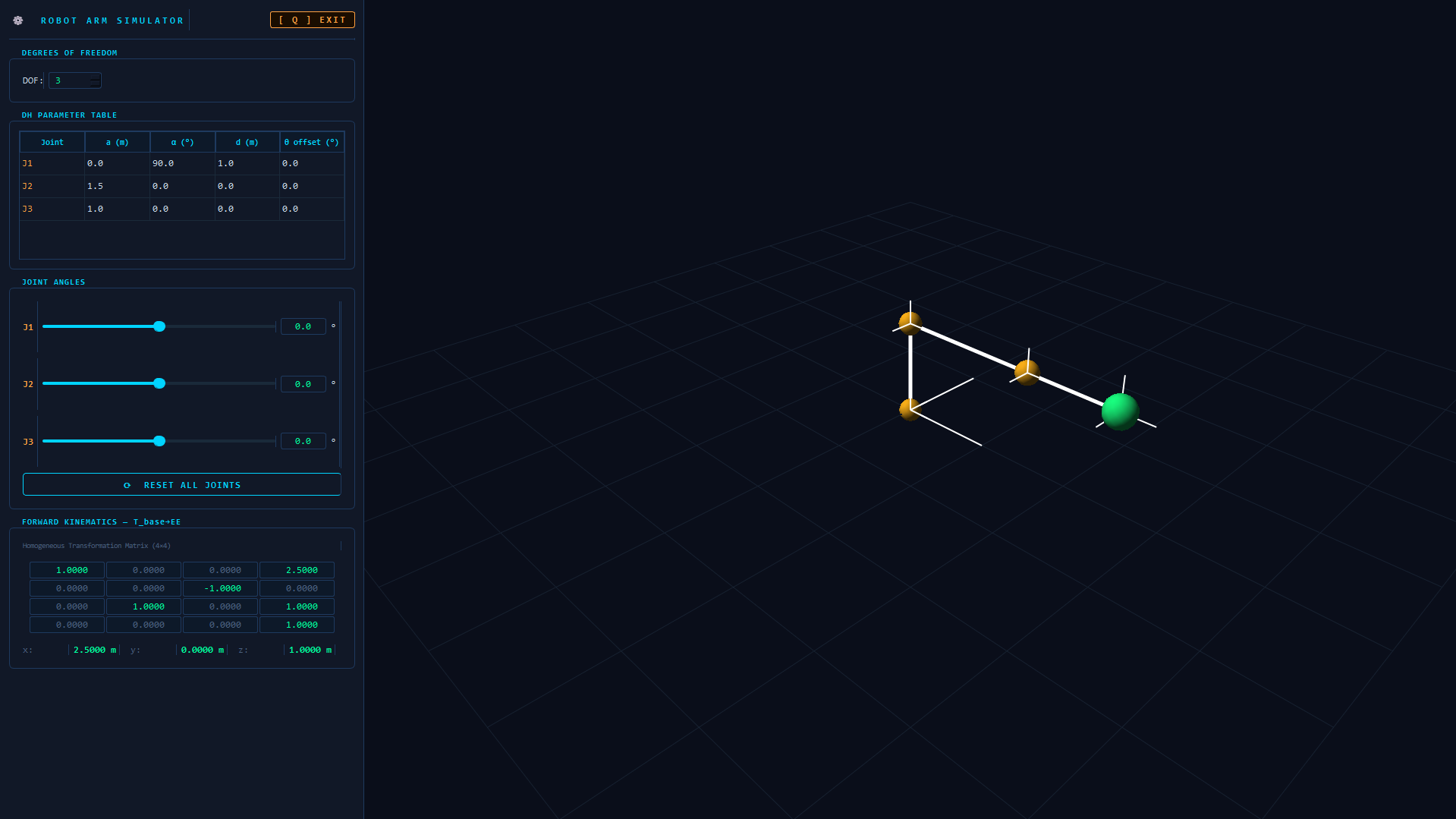Click the gear icon beside Robot Arm Simulator
1456x819 pixels.
pos(18,20)
